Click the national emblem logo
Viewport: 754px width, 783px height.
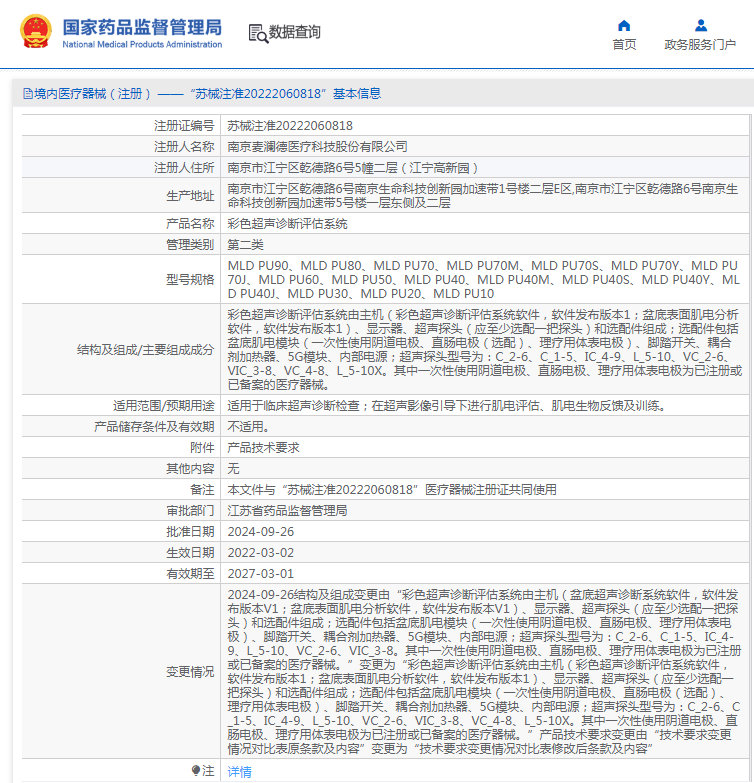[x=33, y=32]
